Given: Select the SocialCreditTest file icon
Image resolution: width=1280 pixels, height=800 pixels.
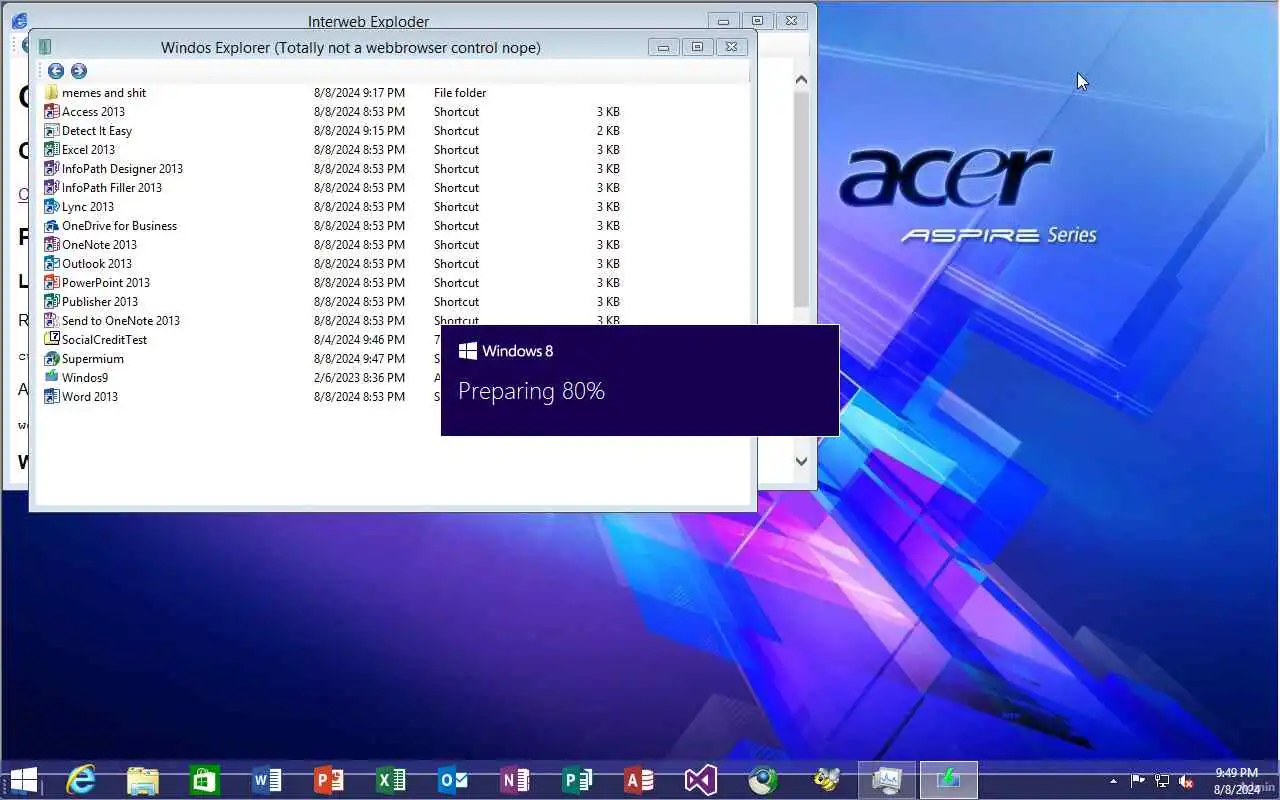Looking at the screenshot, I should point(52,340).
